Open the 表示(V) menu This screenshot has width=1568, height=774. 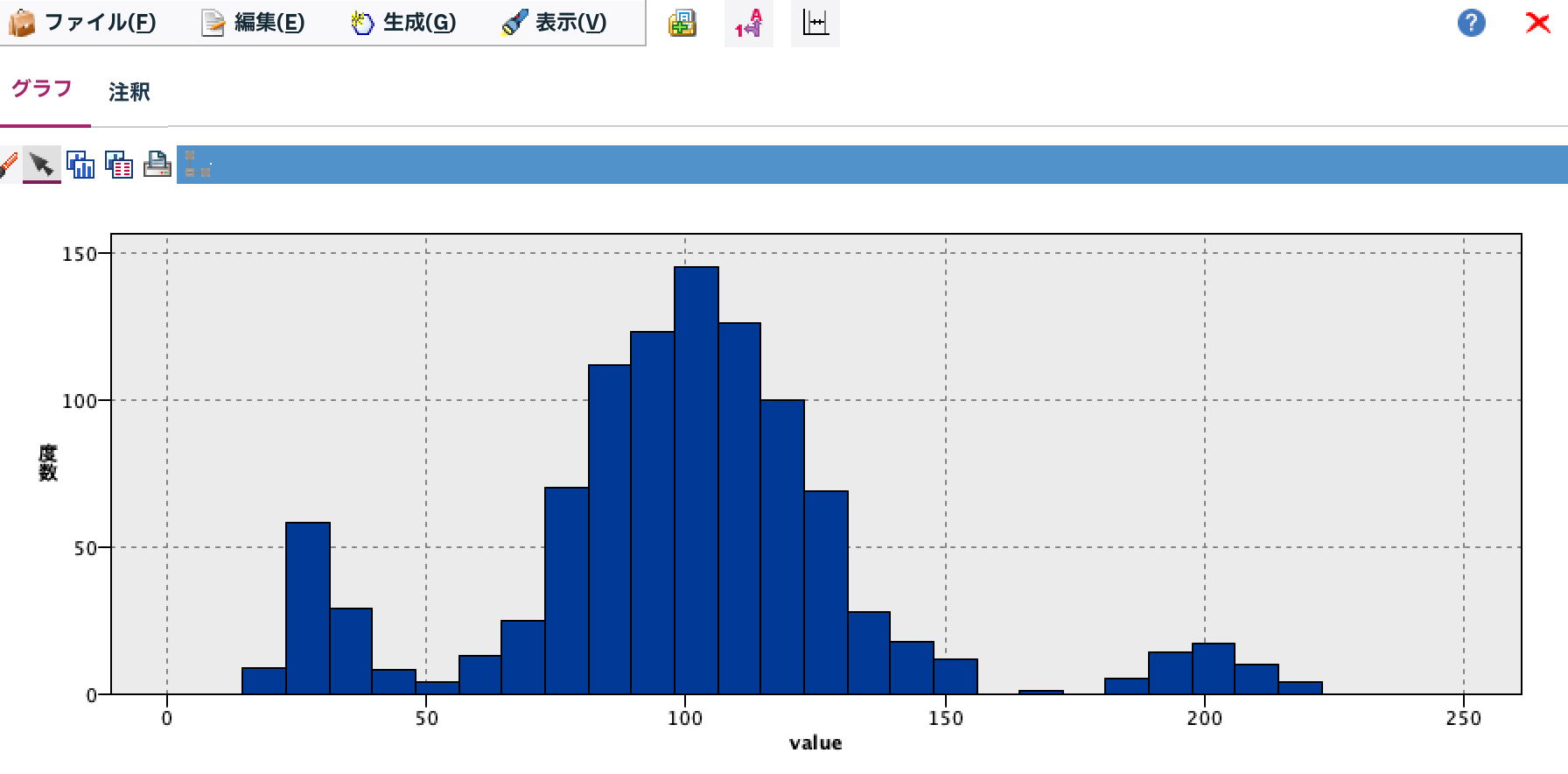pos(554,23)
